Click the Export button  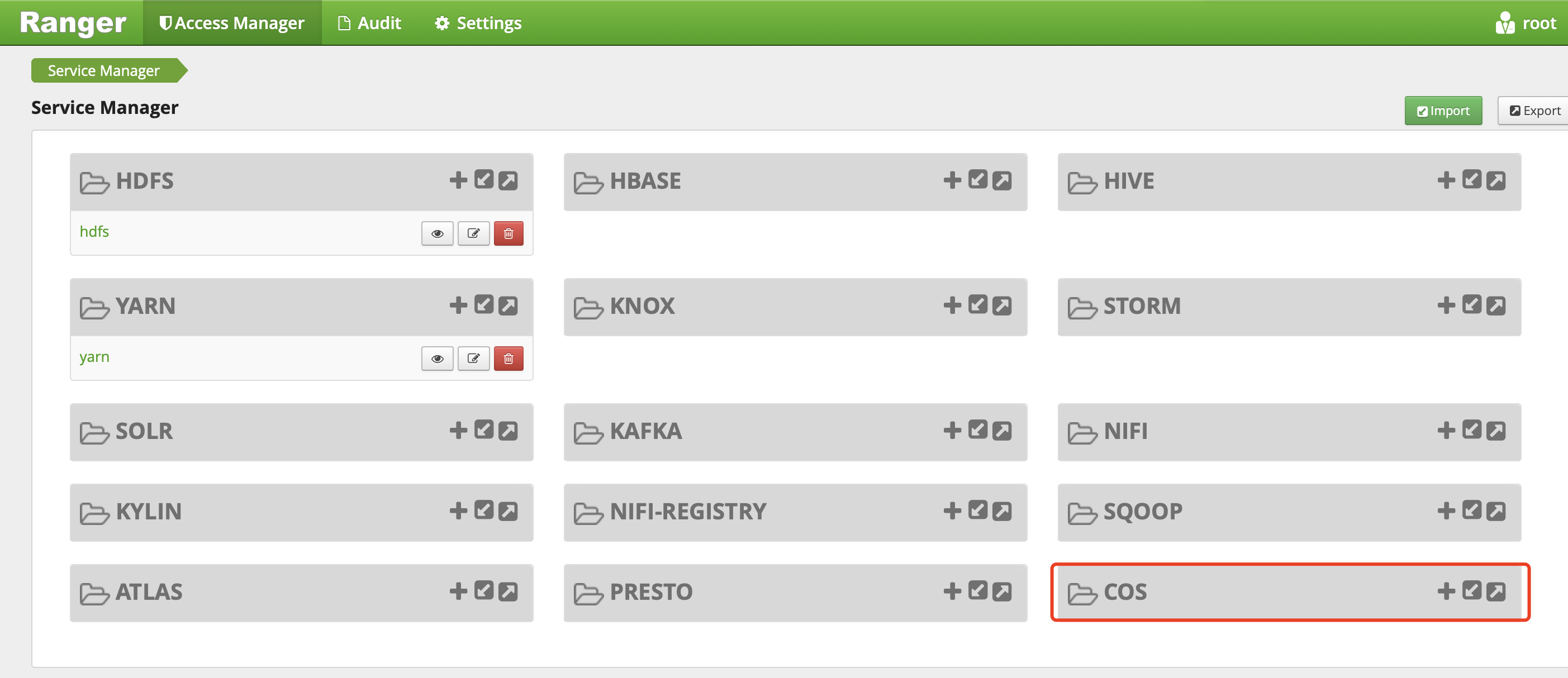coord(1534,111)
